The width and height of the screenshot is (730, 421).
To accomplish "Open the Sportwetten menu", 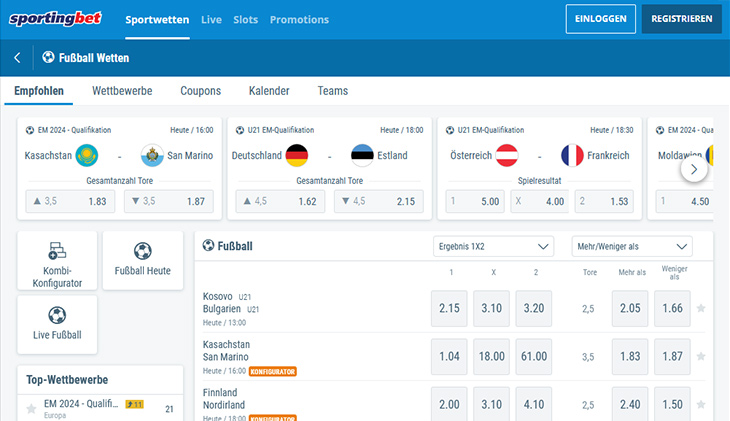I will coord(157,20).
